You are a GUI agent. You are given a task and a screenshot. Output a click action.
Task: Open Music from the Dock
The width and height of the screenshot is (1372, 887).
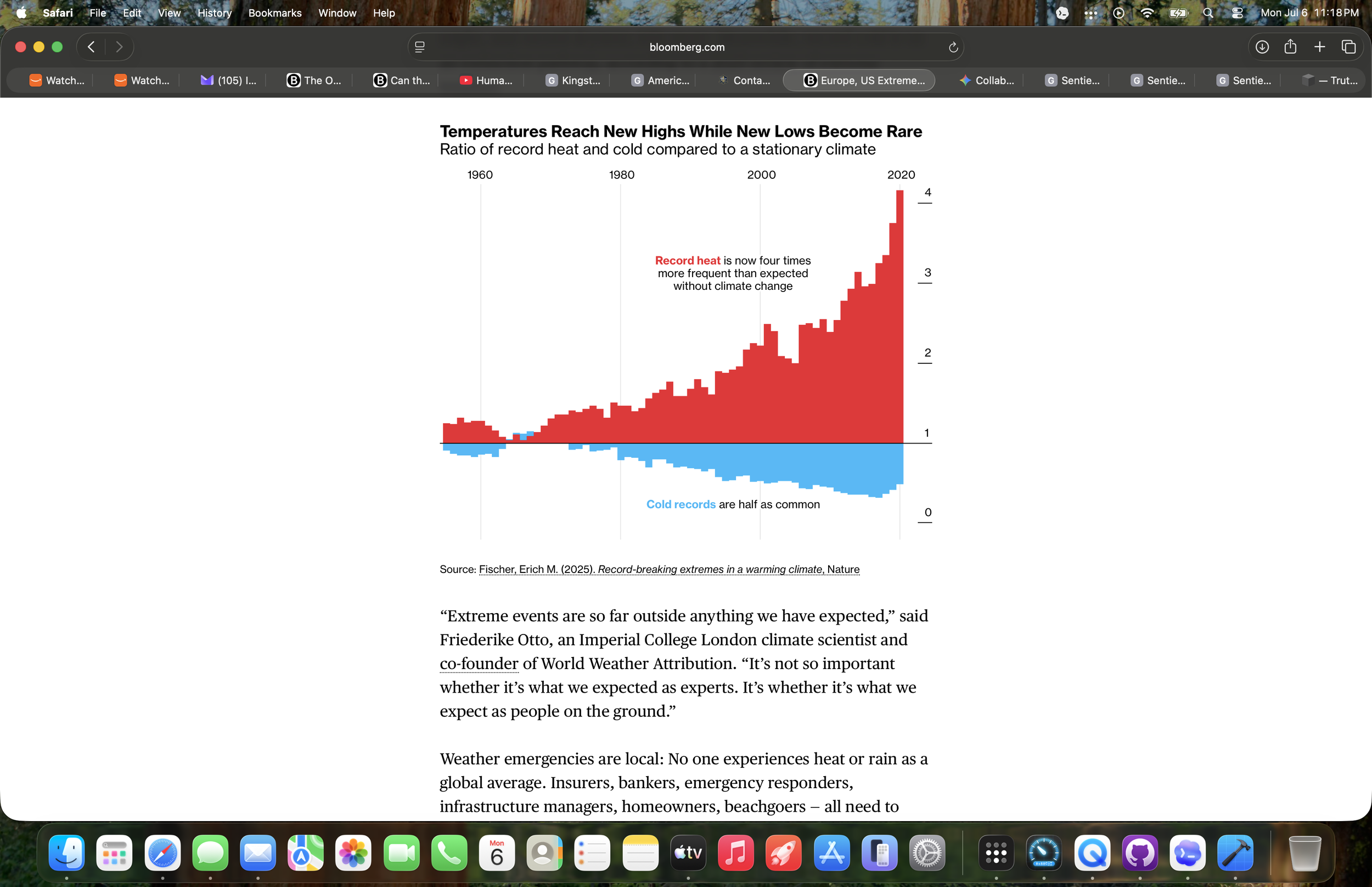[x=736, y=852]
